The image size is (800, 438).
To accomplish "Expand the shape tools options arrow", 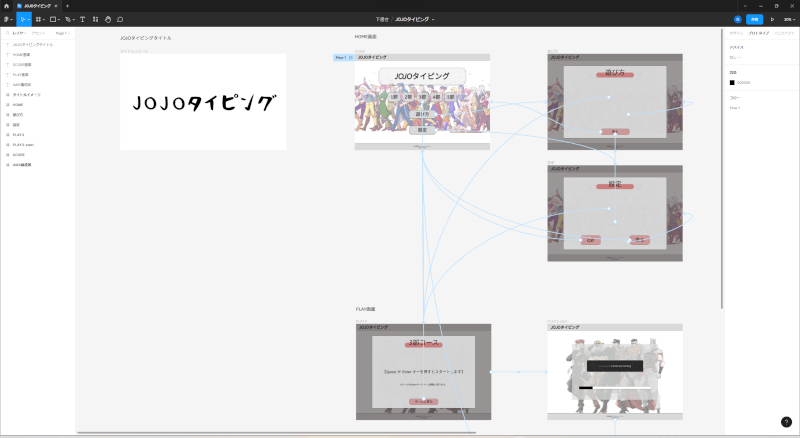I will point(59,19).
